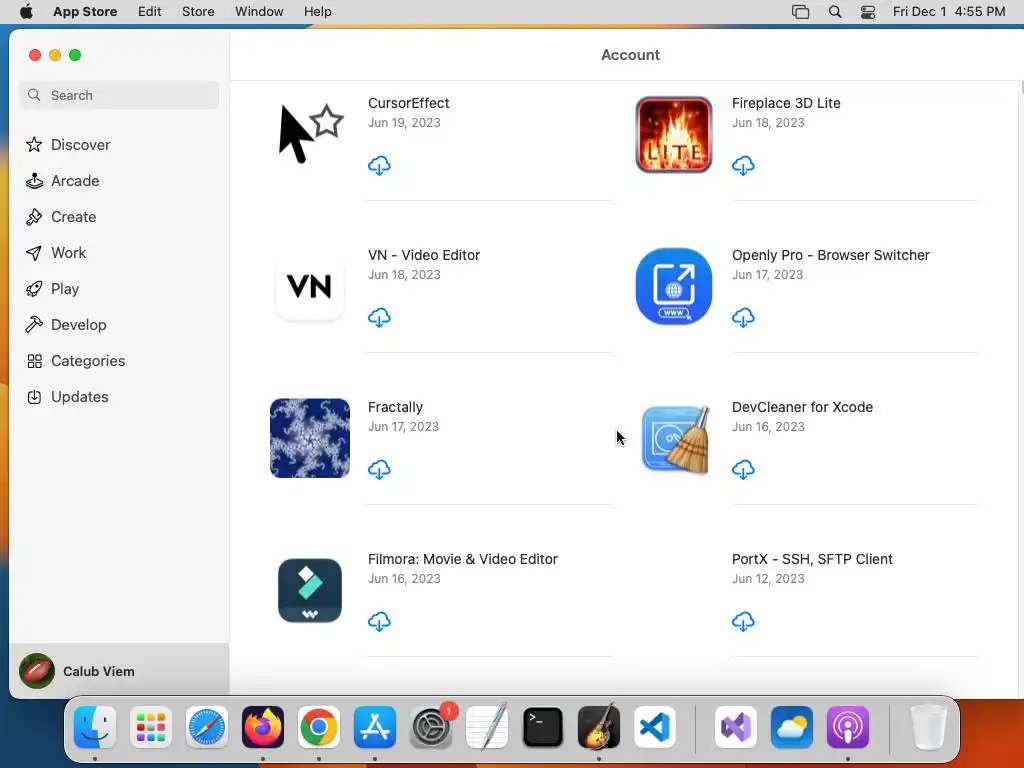
Task: Open the DevCleaner broom icon
Action: [x=675, y=438]
